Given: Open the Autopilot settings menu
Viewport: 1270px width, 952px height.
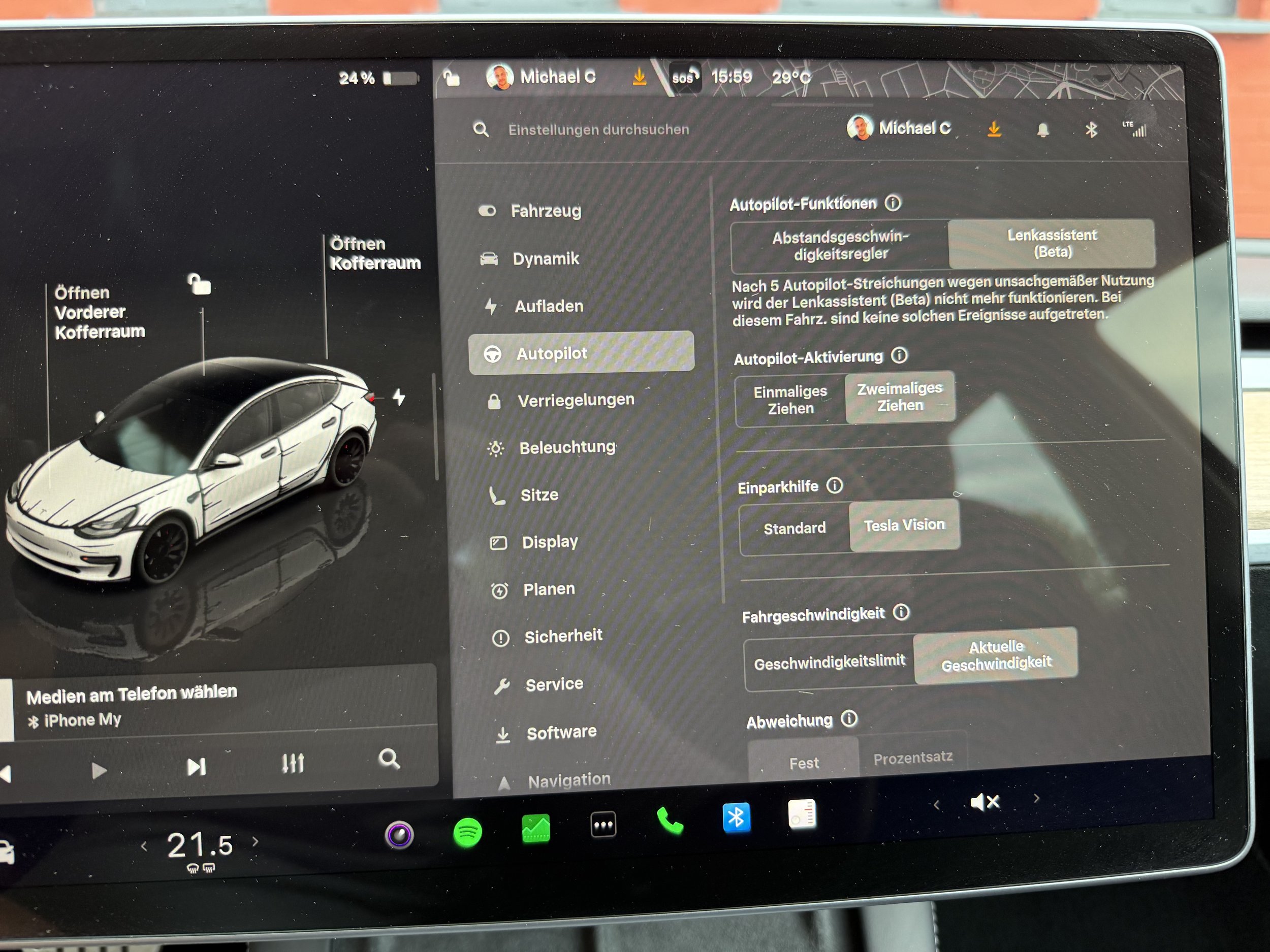Looking at the screenshot, I should (582, 353).
